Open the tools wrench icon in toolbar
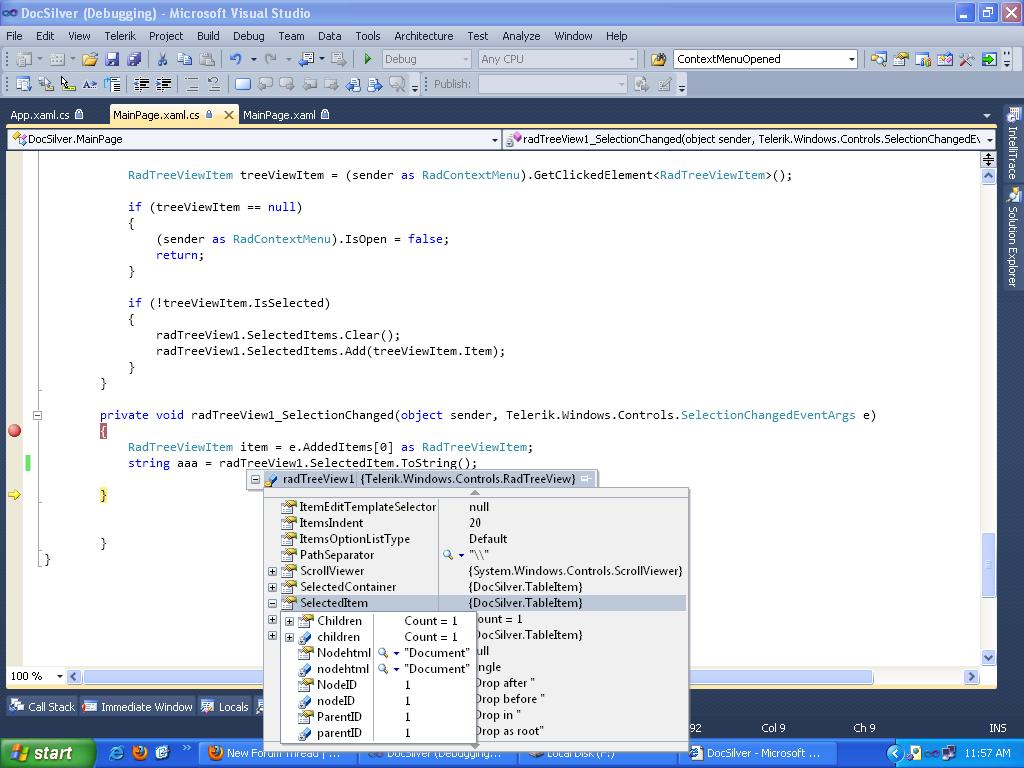The image size is (1024, 768). 966,59
